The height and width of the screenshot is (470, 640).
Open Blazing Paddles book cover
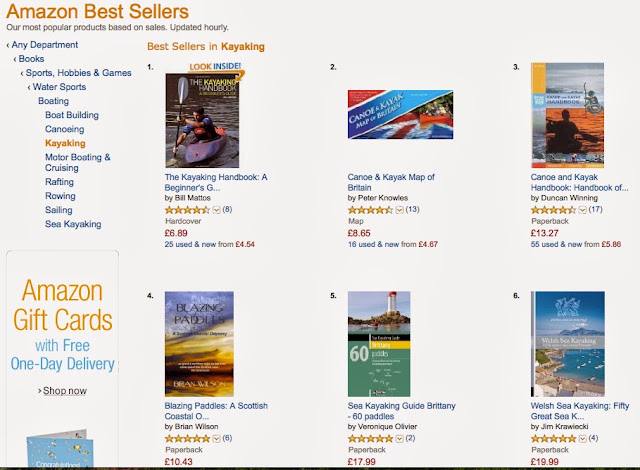tap(199, 344)
